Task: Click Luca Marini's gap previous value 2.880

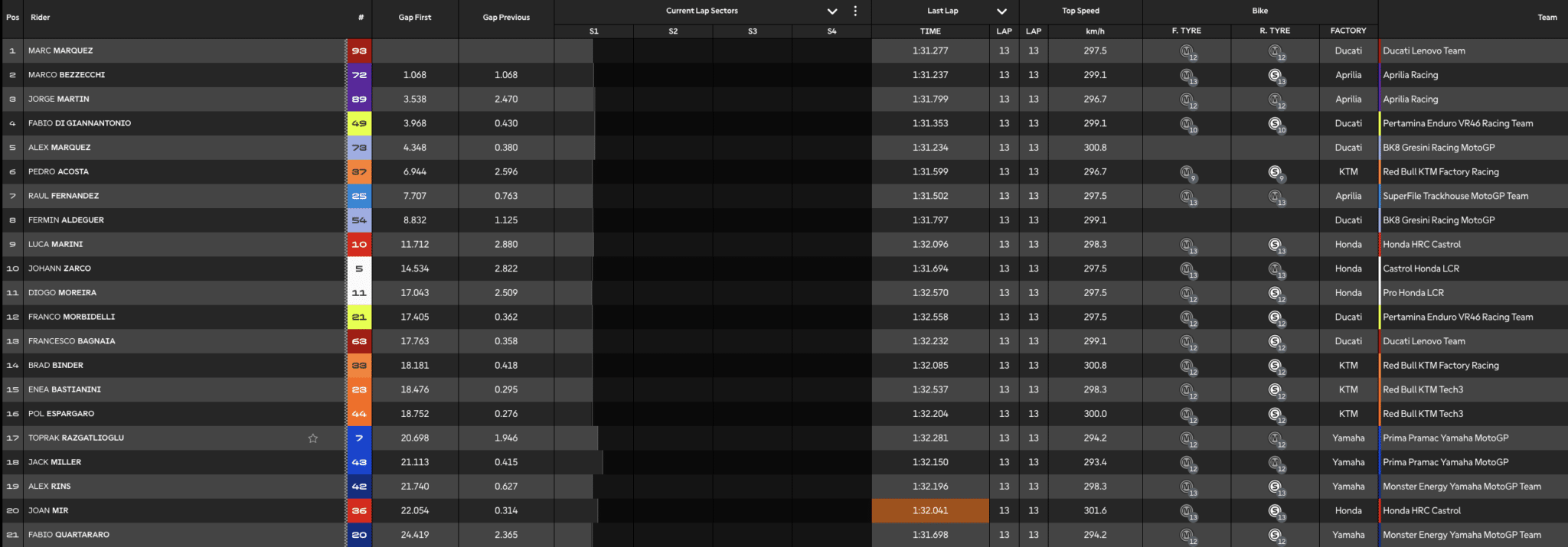Action: [506, 245]
